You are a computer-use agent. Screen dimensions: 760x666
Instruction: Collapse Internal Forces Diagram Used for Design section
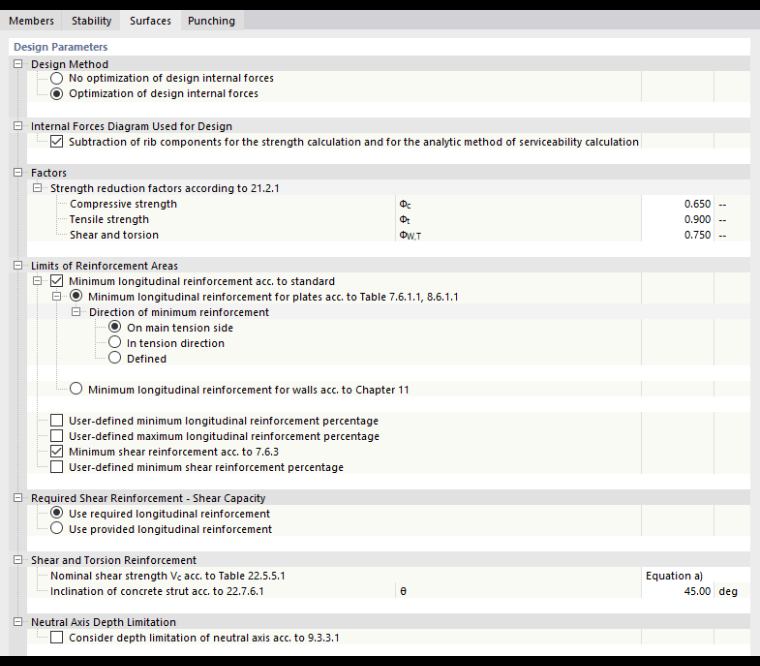[x=18, y=126]
